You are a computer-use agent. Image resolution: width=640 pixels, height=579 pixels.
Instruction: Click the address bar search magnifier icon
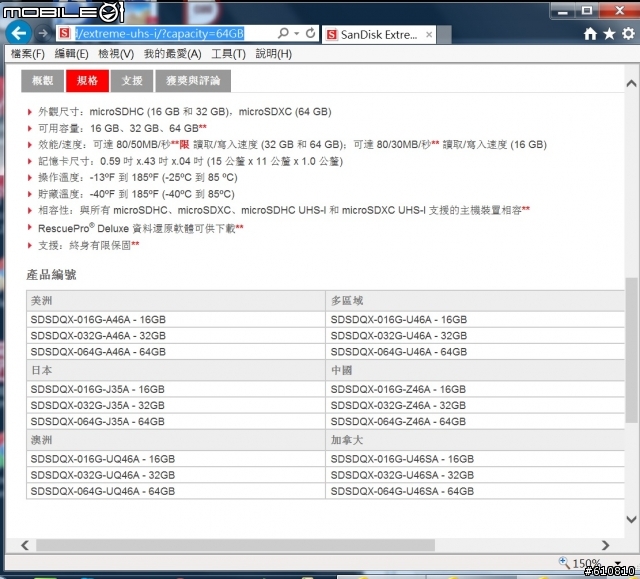coord(283,33)
